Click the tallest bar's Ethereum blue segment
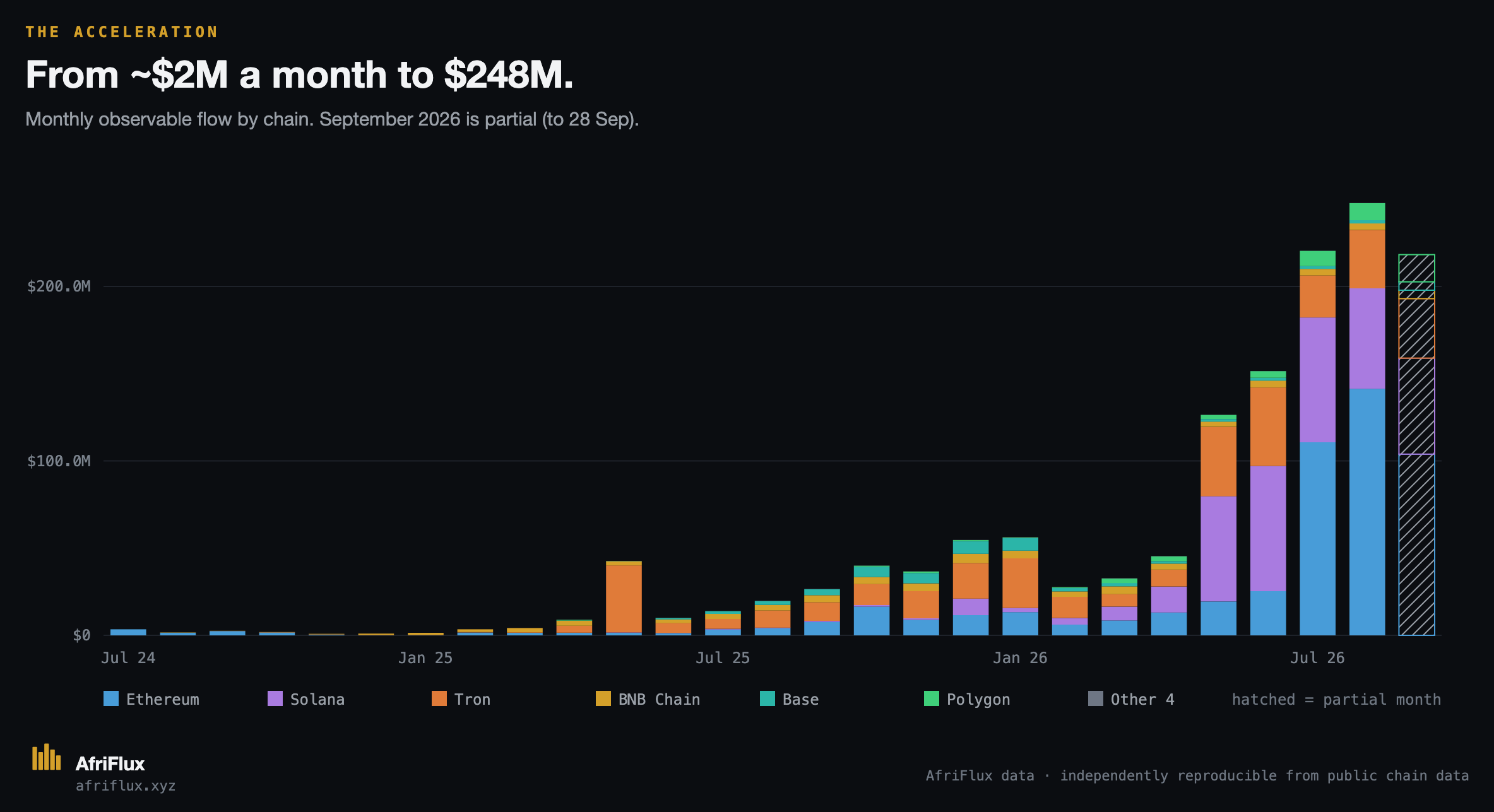The image size is (1494, 812). tap(1367, 512)
